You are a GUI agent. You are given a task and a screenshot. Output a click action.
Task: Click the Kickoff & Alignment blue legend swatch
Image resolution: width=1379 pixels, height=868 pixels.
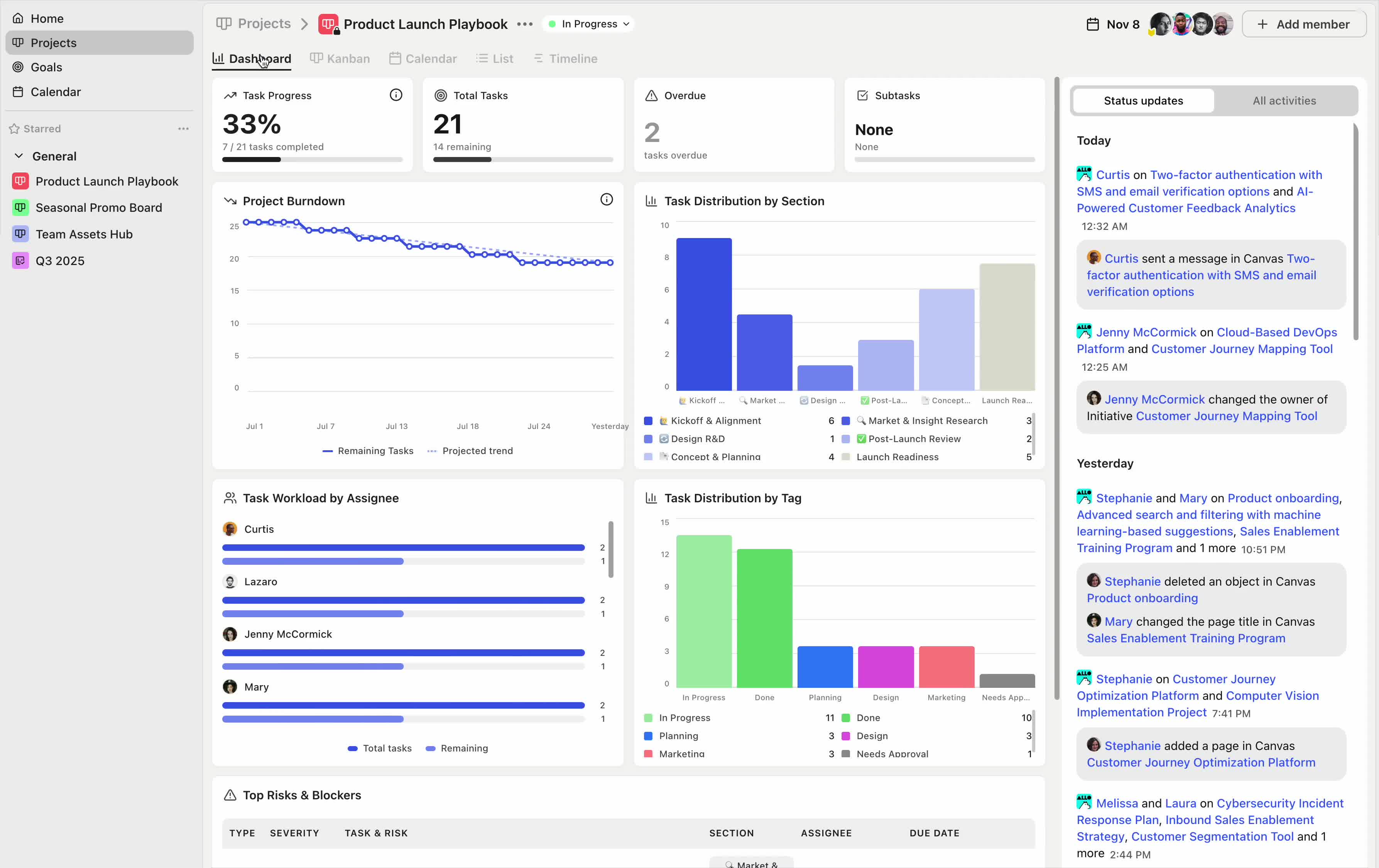pyautogui.click(x=648, y=421)
